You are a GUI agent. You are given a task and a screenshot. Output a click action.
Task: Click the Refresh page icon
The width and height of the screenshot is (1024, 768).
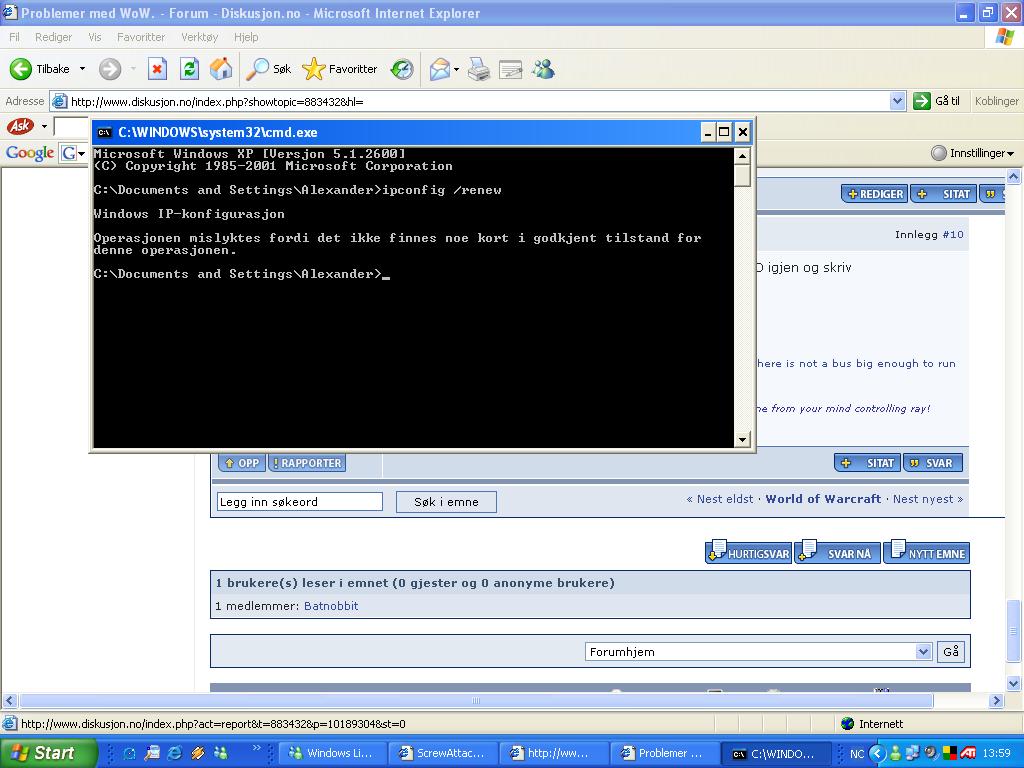[x=189, y=69]
